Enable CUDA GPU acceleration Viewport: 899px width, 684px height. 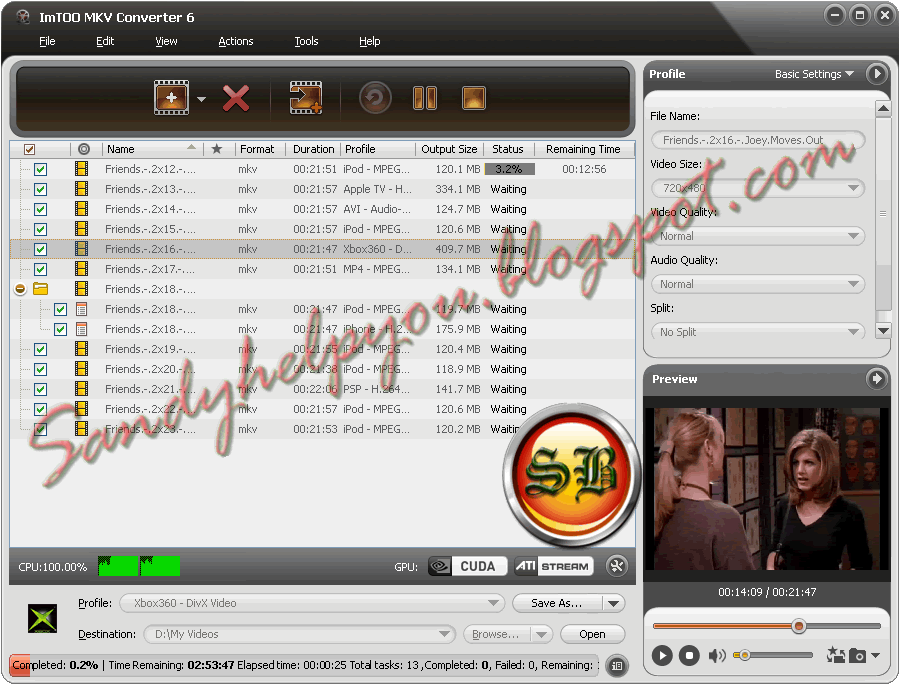(477, 566)
